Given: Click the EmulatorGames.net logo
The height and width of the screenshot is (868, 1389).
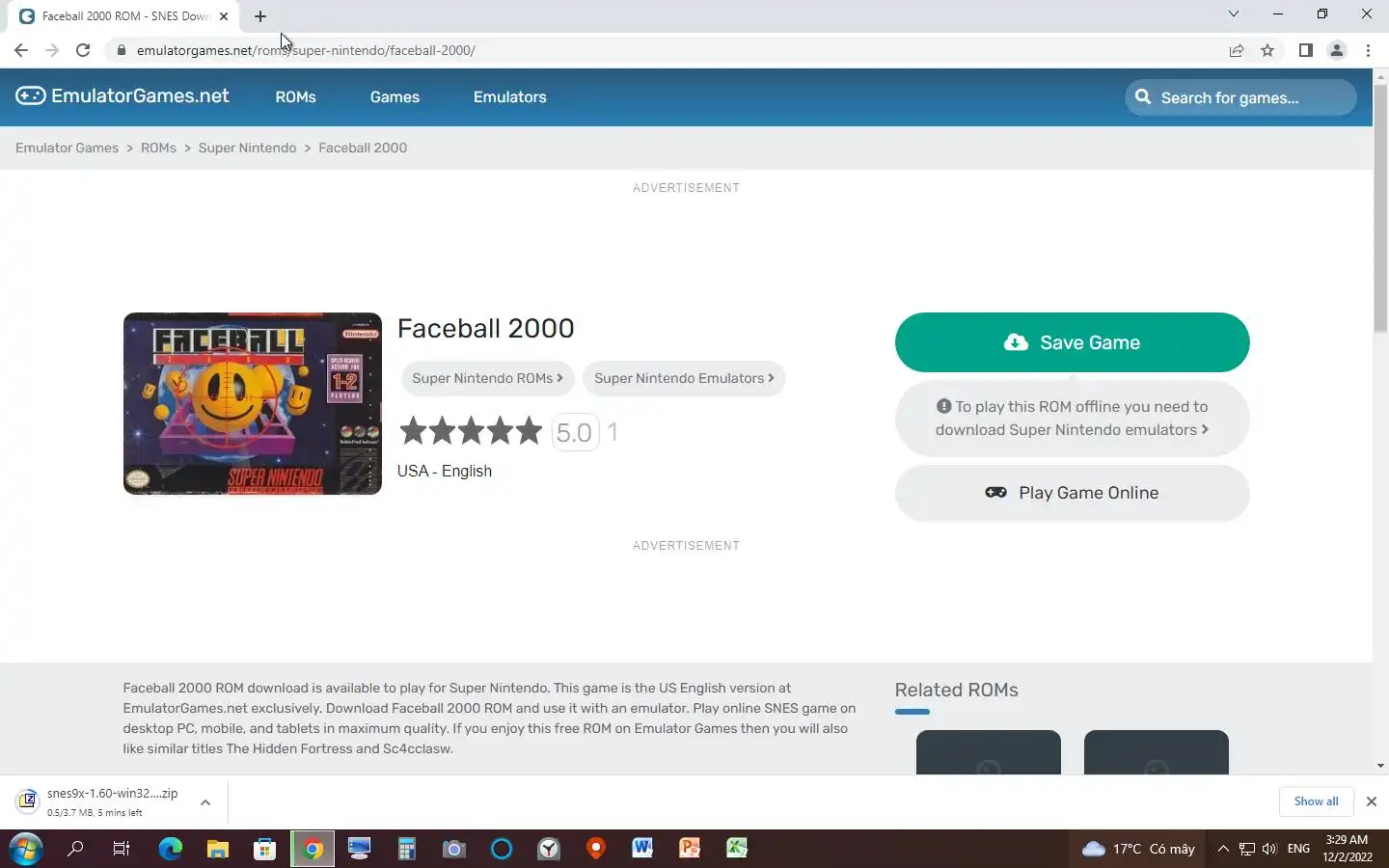Looking at the screenshot, I should coord(123,96).
